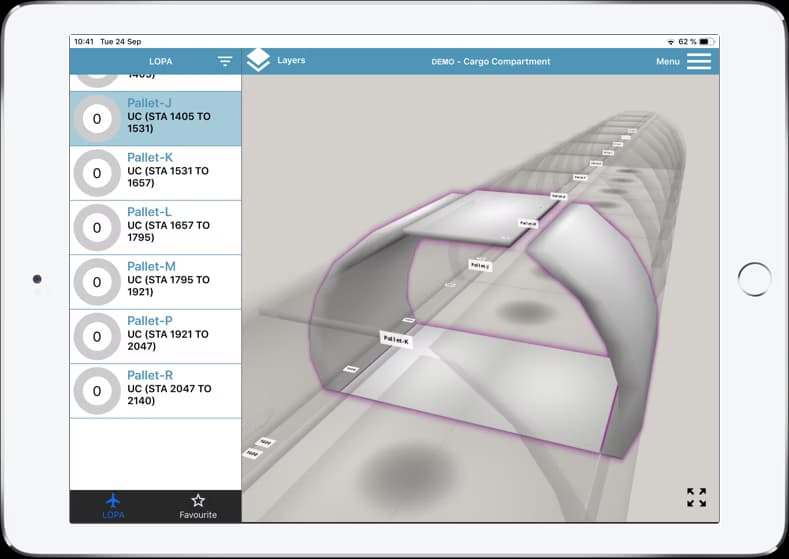Tap the Favourite star icon
Screen dimensions: 789x559
198,500
